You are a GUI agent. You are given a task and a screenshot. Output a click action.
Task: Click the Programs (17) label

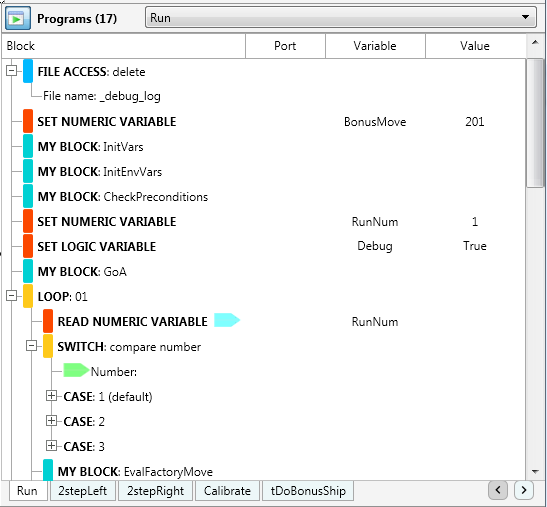[77, 18]
